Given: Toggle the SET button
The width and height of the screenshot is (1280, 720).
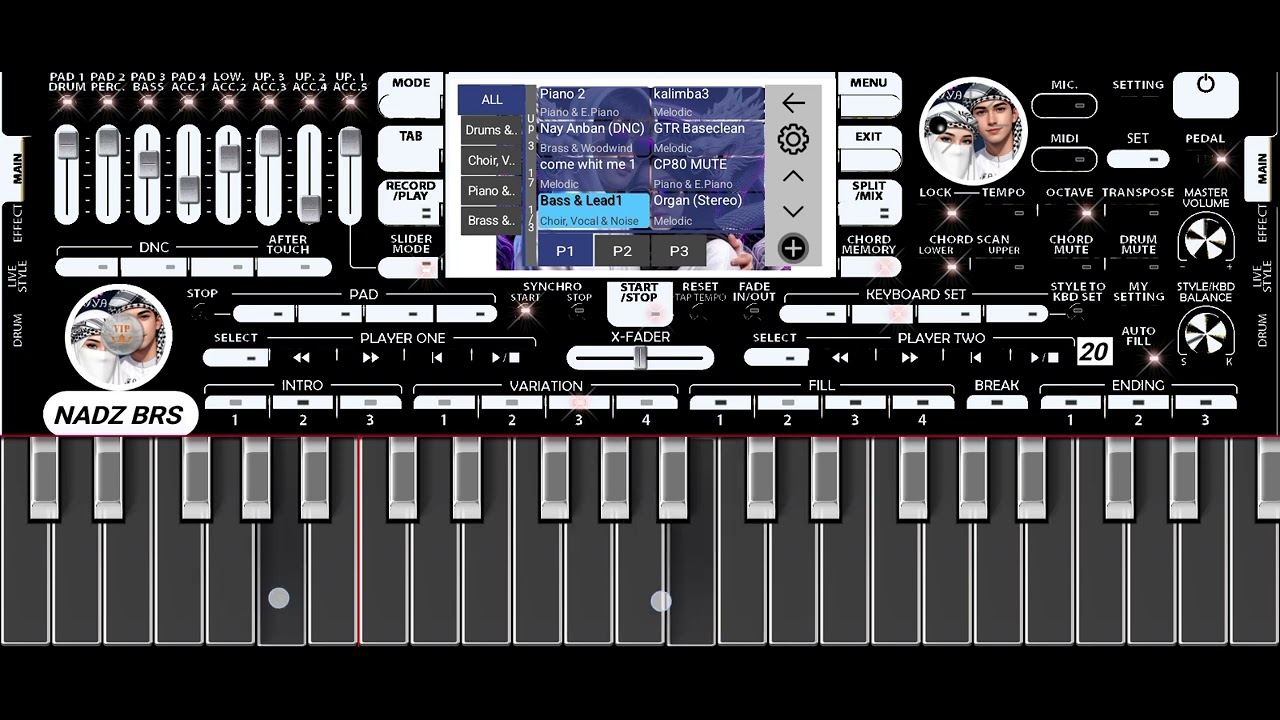Looking at the screenshot, I should [x=1138, y=159].
